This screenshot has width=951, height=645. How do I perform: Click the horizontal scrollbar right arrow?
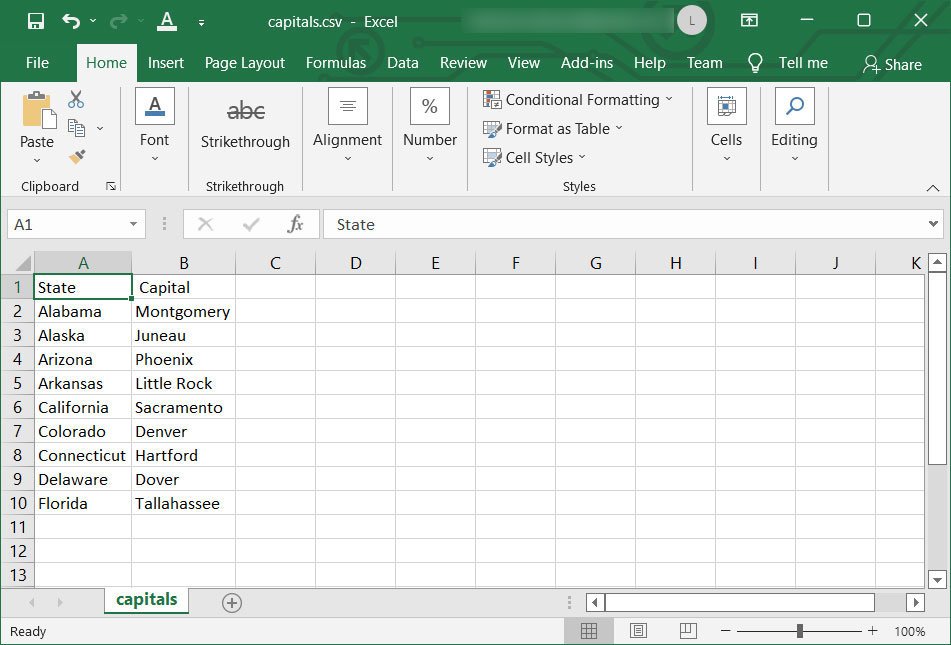[915, 603]
